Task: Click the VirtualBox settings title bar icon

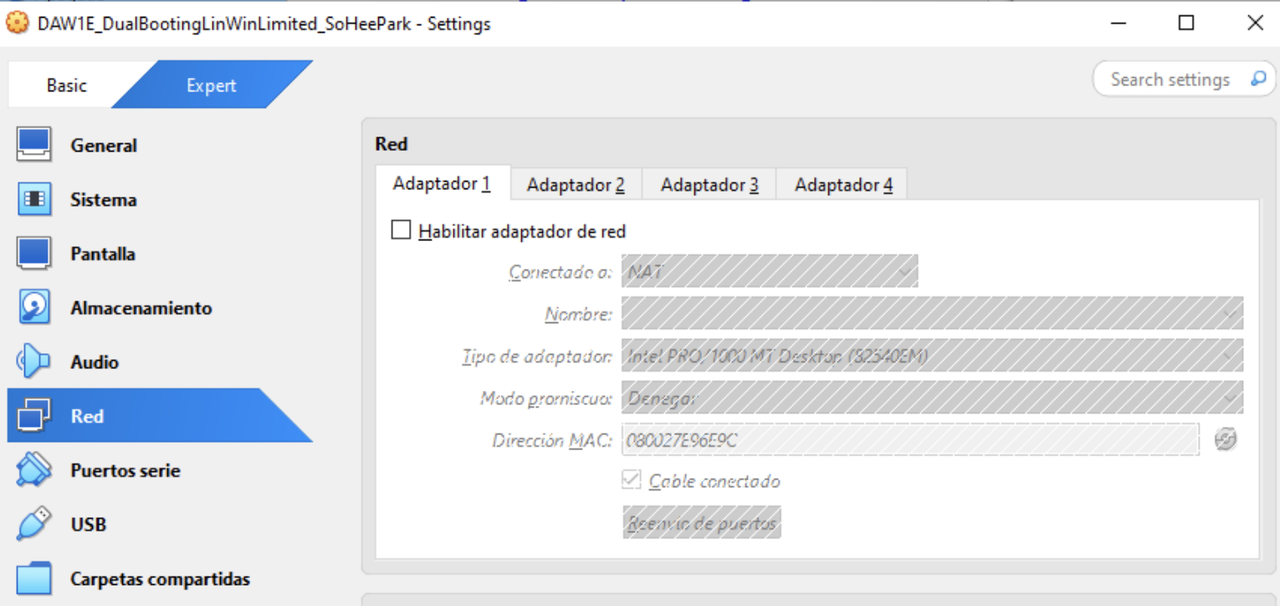Action: tap(18, 23)
